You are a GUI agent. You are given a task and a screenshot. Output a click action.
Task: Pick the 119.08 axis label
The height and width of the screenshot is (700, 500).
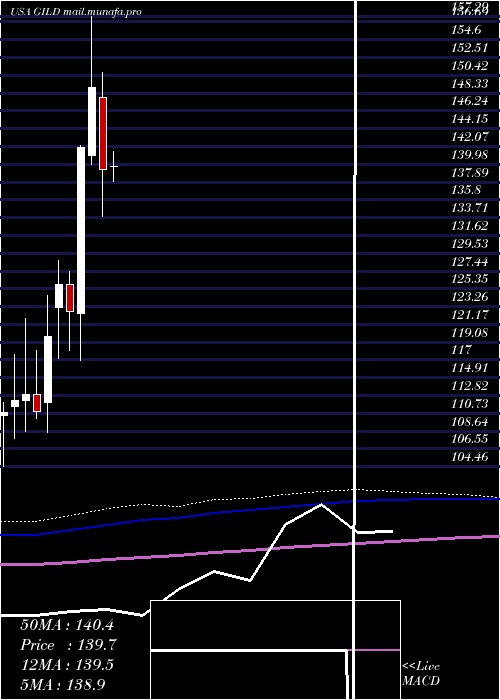pyautogui.click(x=469, y=333)
